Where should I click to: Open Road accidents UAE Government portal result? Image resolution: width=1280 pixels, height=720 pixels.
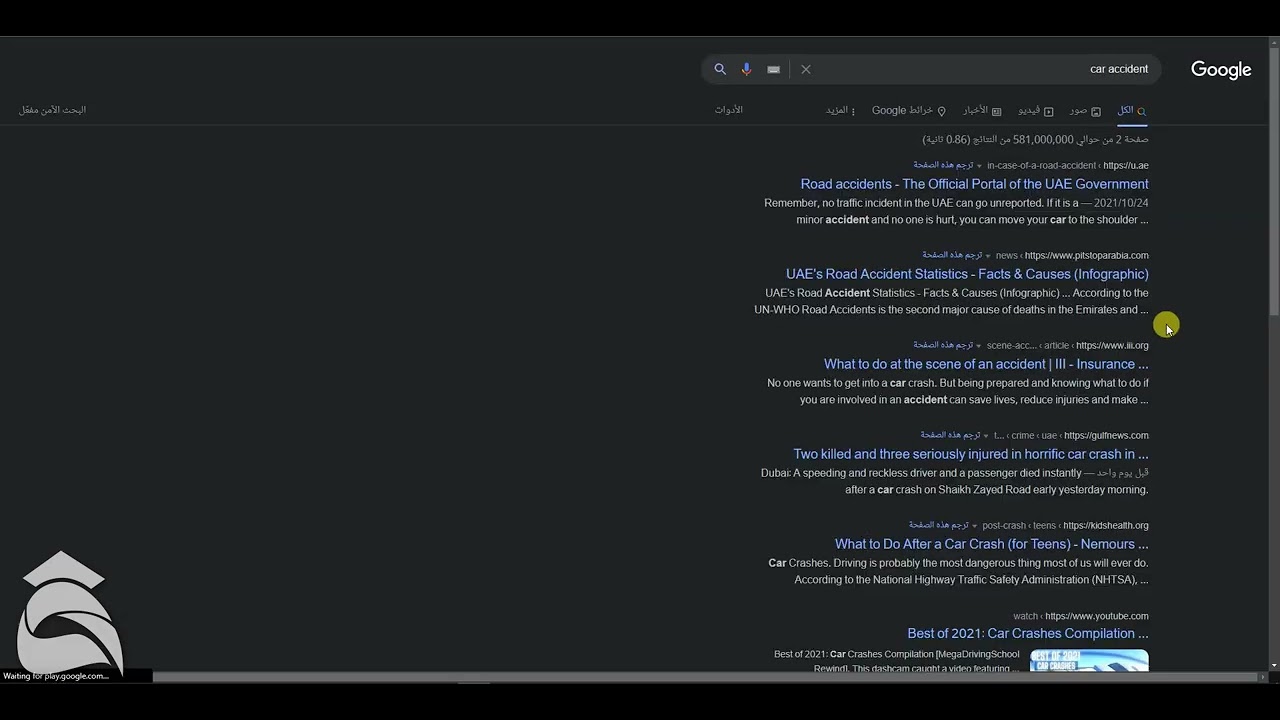(974, 184)
